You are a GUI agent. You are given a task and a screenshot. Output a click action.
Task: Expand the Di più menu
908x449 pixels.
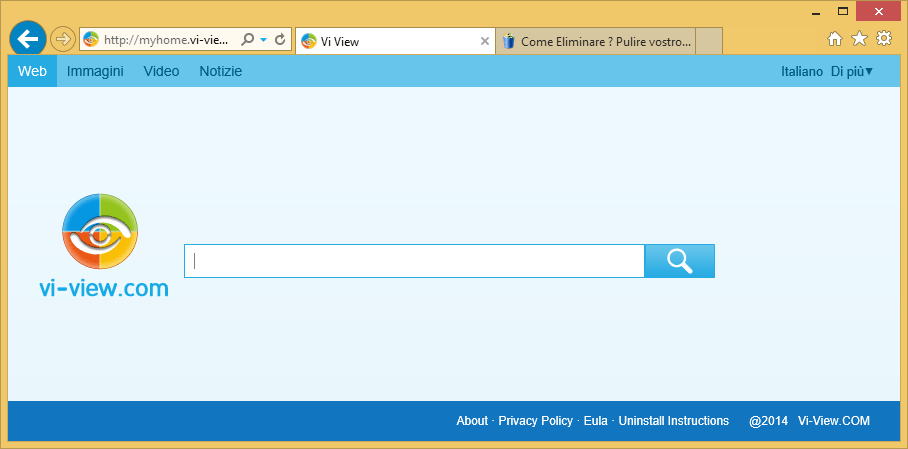click(x=852, y=71)
